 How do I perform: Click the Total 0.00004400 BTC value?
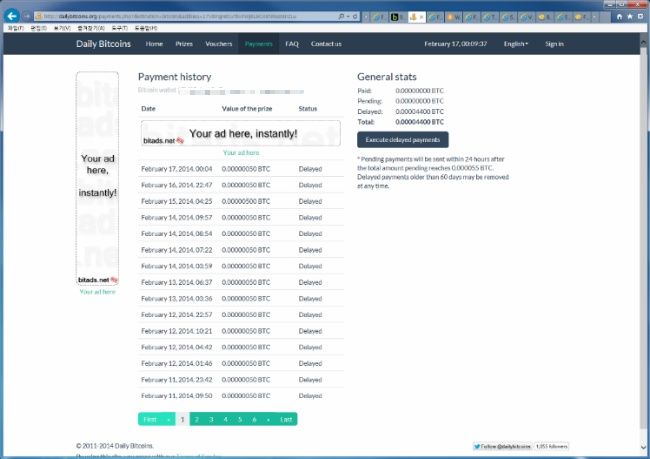coord(420,122)
